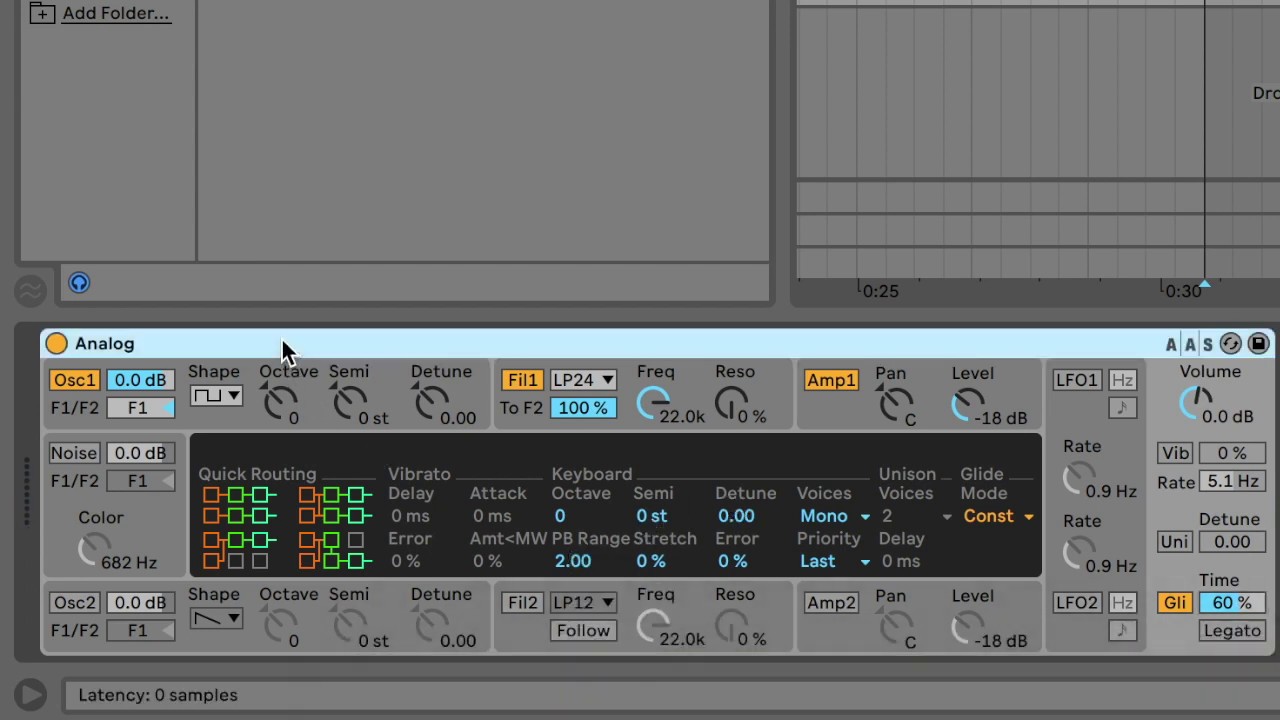Open the LP24 filter type dropdown

583,380
